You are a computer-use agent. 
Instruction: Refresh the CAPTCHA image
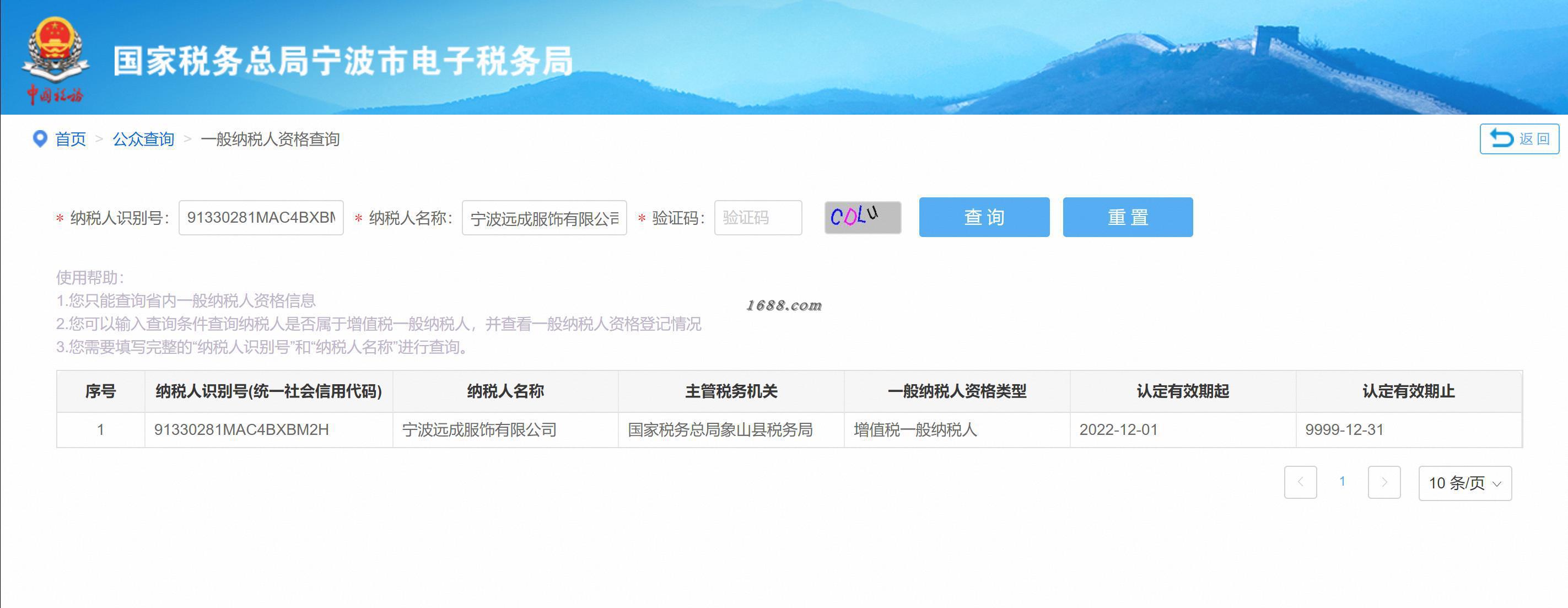[862, 217]
